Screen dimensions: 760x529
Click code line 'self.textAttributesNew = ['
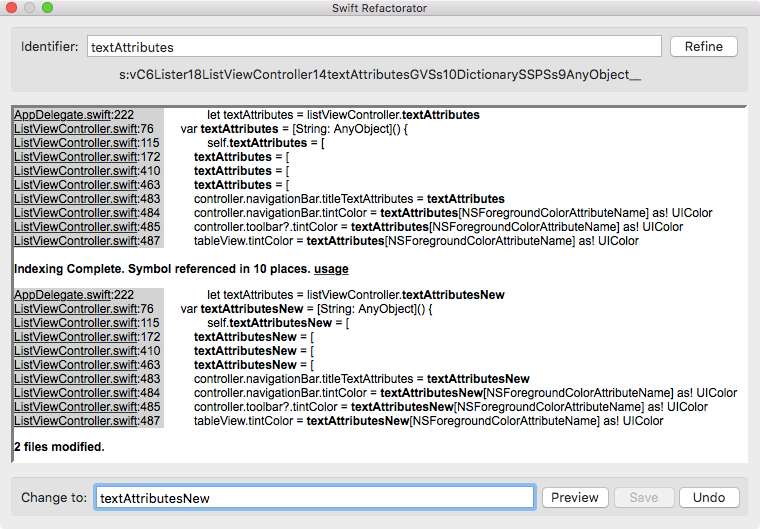278,323
